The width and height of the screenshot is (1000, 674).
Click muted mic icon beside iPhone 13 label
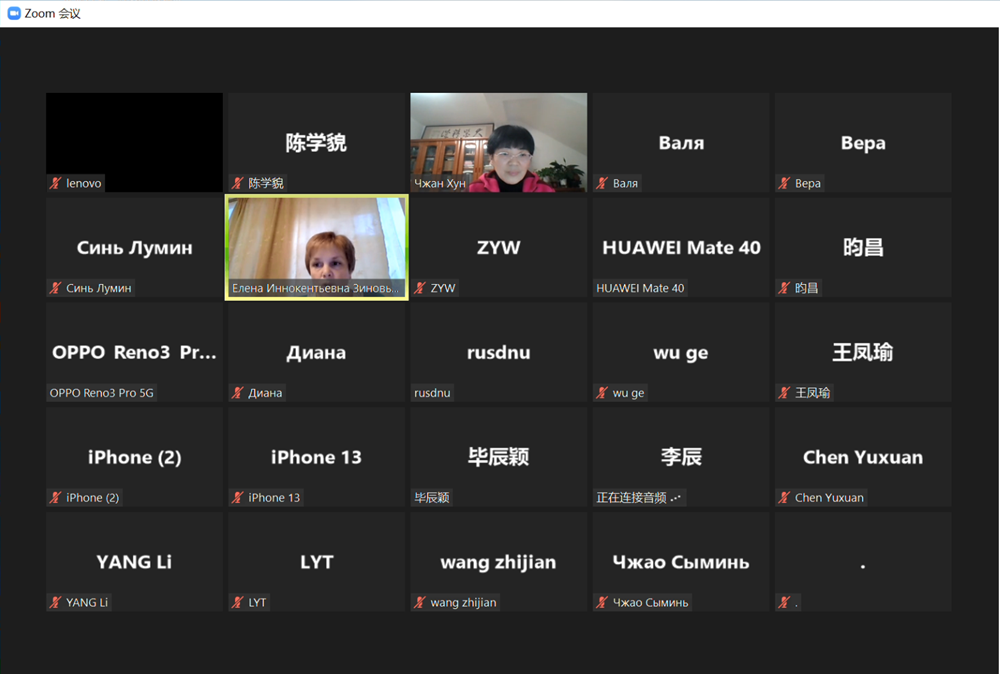pyautogui.click(x=238, y=498)
